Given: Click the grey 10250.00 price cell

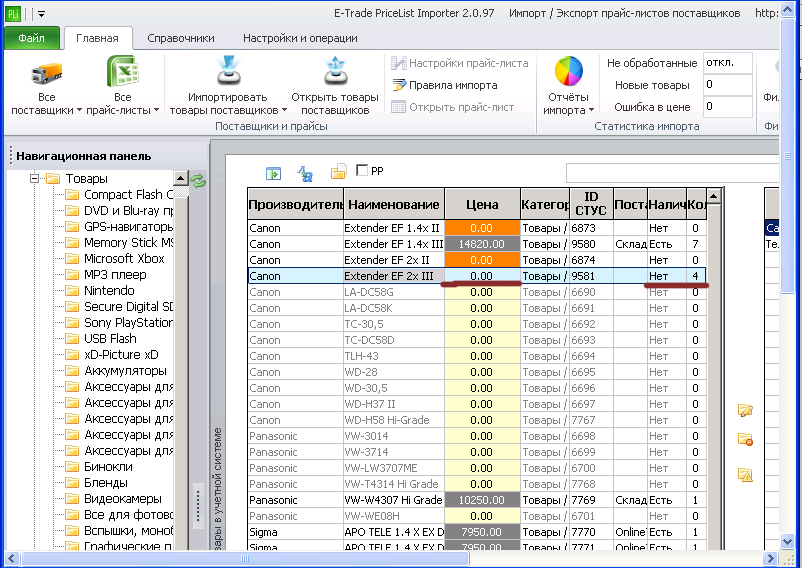Looking at the screenshot, I should coord(482,500).
